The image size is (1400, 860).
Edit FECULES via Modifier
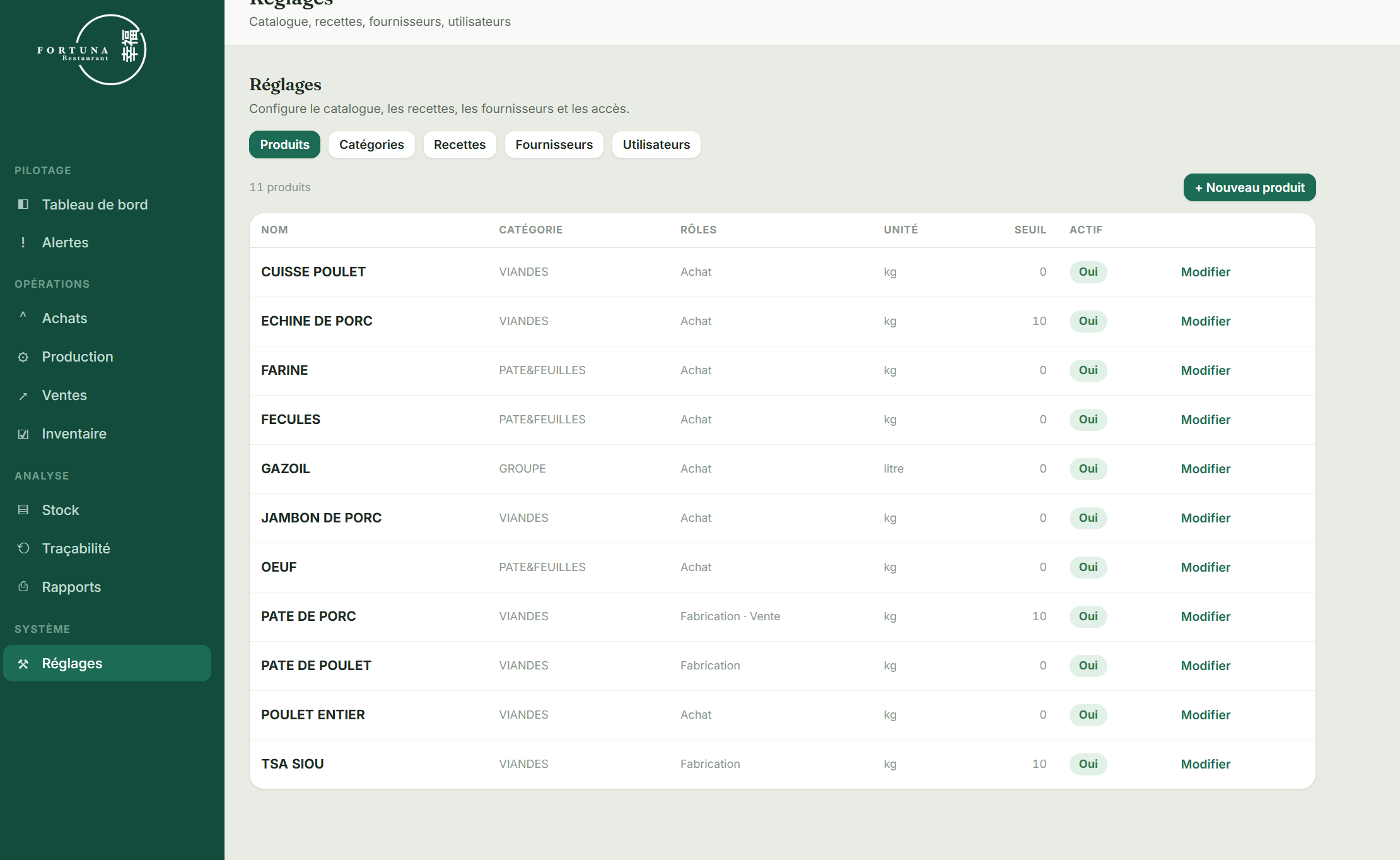pos(1205,420)
